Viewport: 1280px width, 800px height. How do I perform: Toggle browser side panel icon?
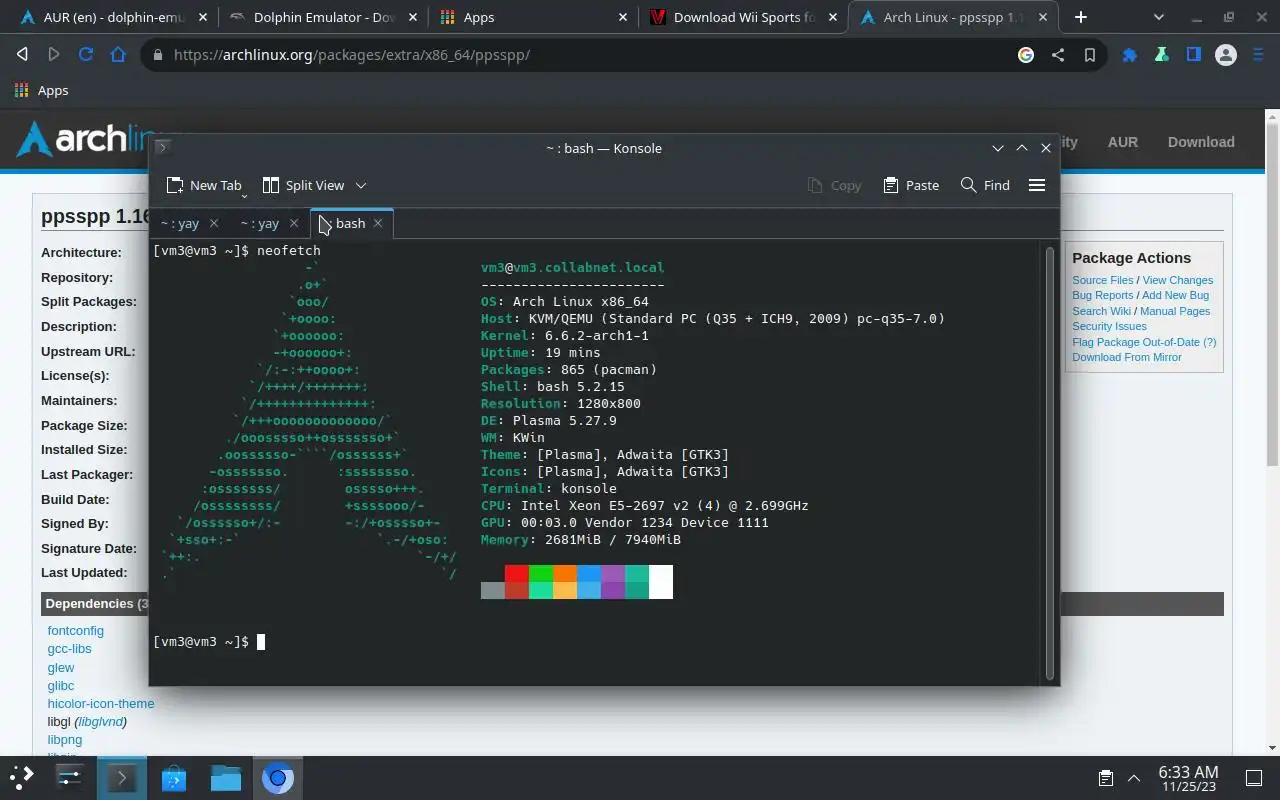pyautogui.click(x=1194, y=55)
